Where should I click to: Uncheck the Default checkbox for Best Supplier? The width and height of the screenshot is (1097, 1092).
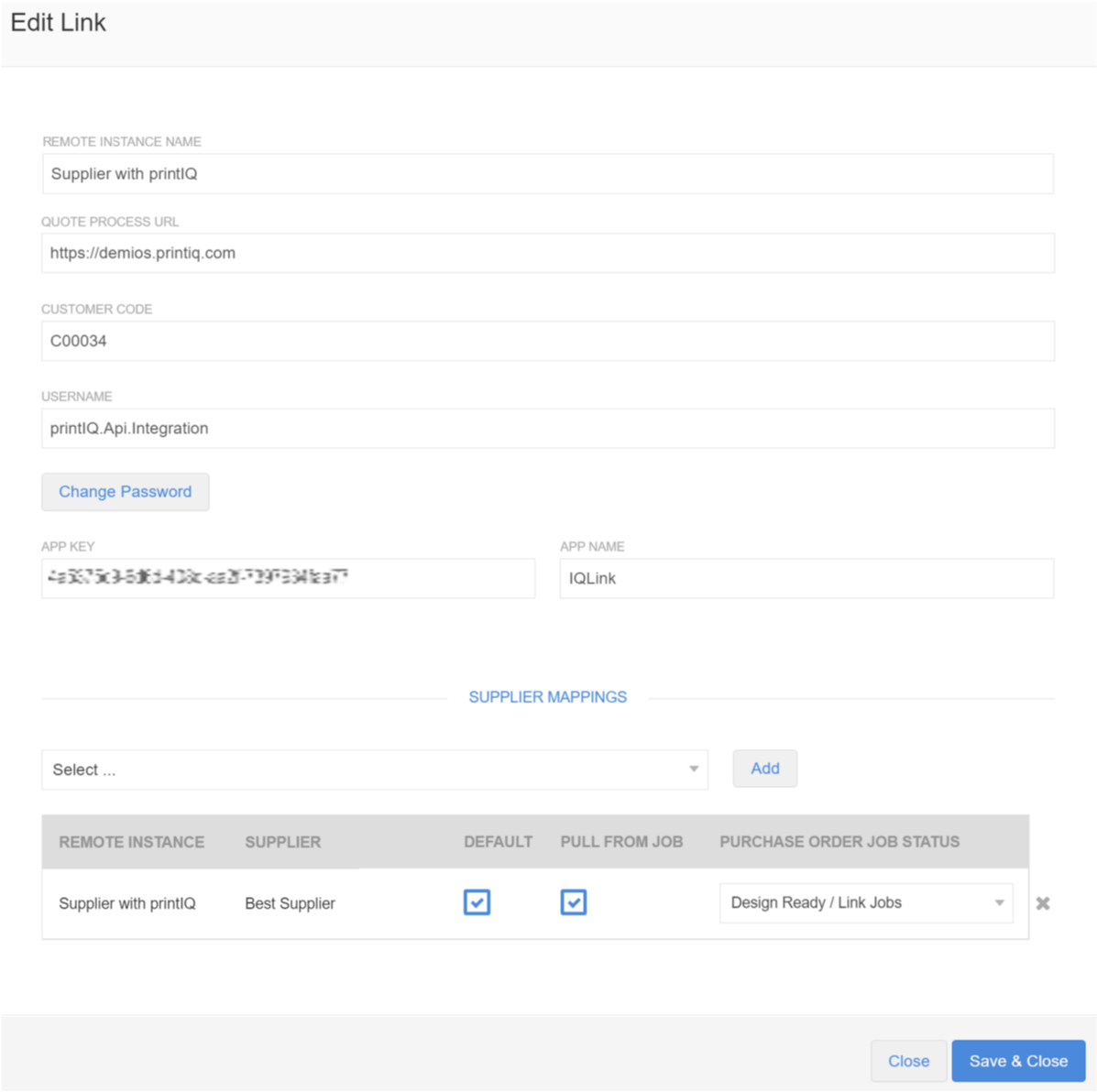tap(477, 901)
